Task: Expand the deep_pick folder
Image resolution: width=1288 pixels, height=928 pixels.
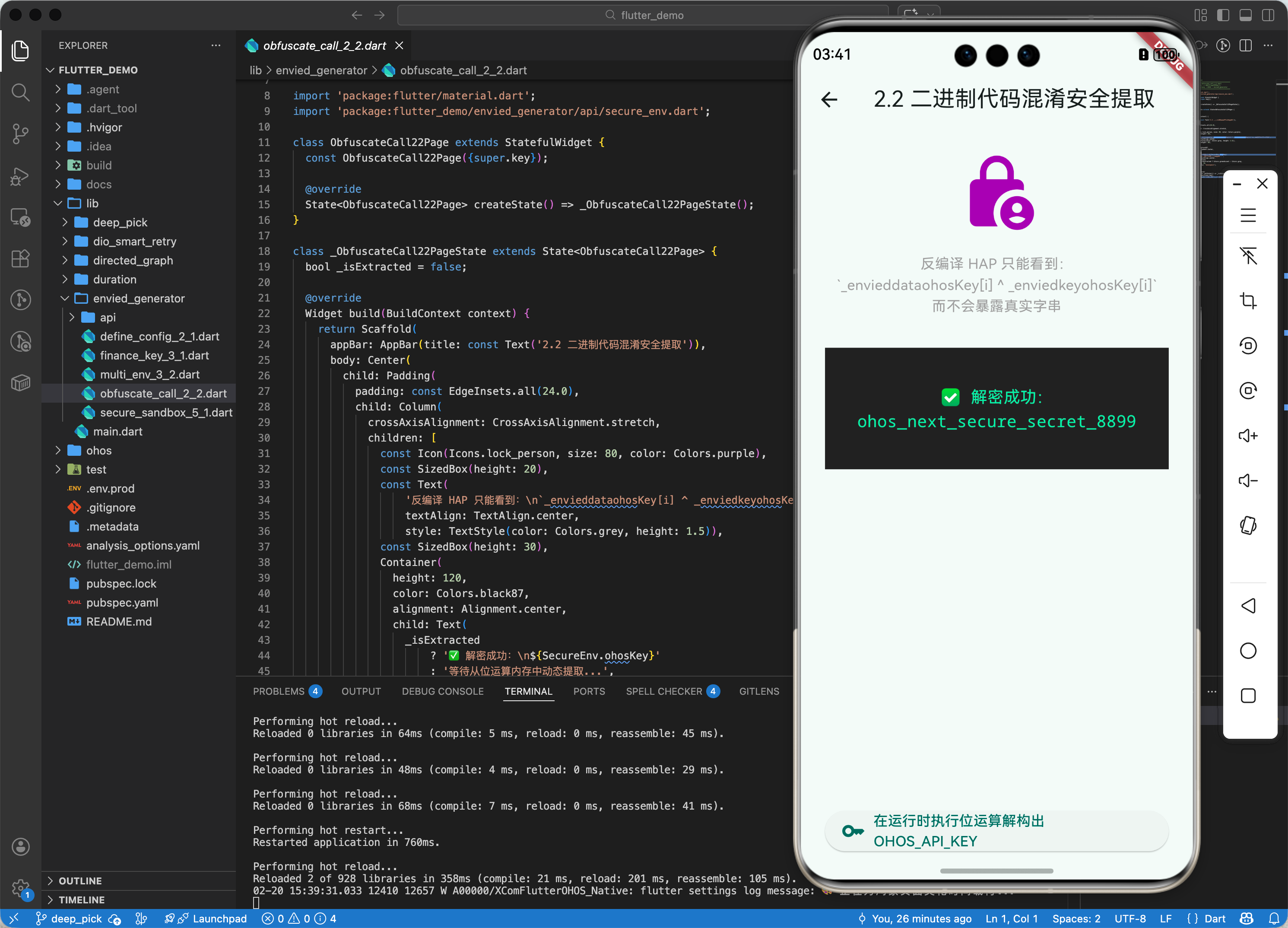Action: pyautogui.click(x=120, y=222)
